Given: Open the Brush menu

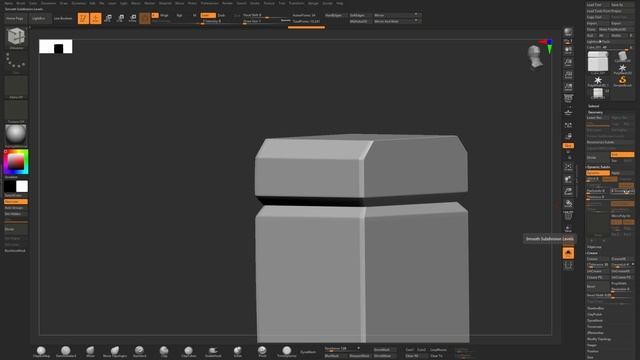Looking at the screenshot, I should (x=21, y=3).
